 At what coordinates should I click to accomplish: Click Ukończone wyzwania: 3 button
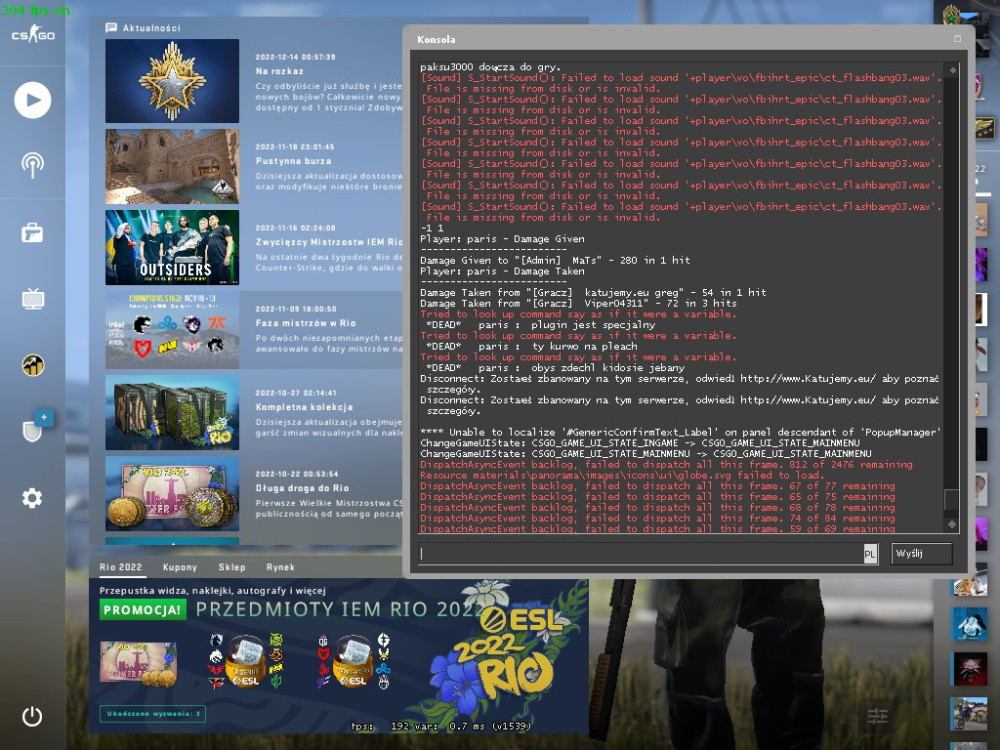point(153,714)
